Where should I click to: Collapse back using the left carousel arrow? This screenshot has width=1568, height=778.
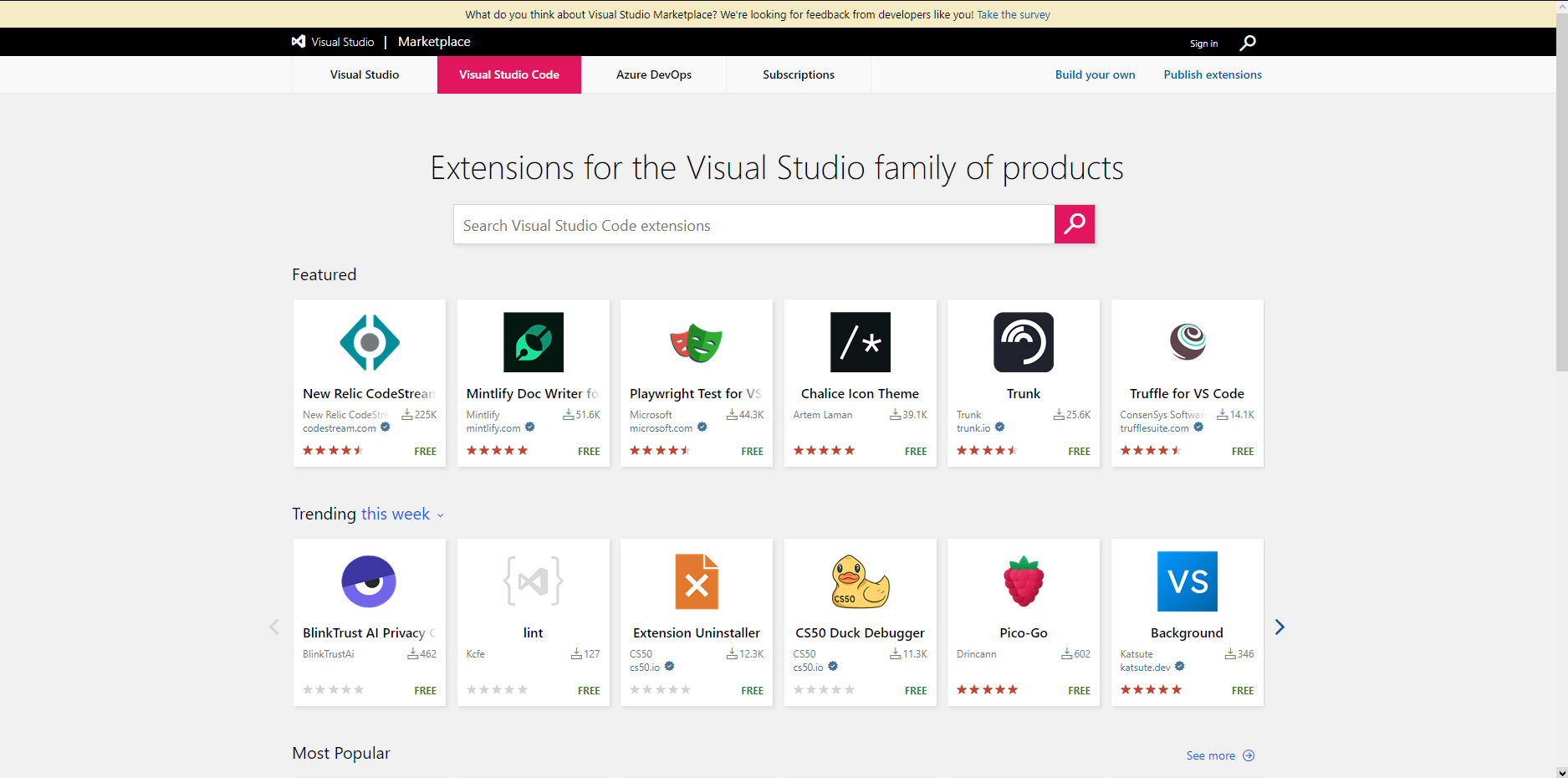[x=273, y=626]
